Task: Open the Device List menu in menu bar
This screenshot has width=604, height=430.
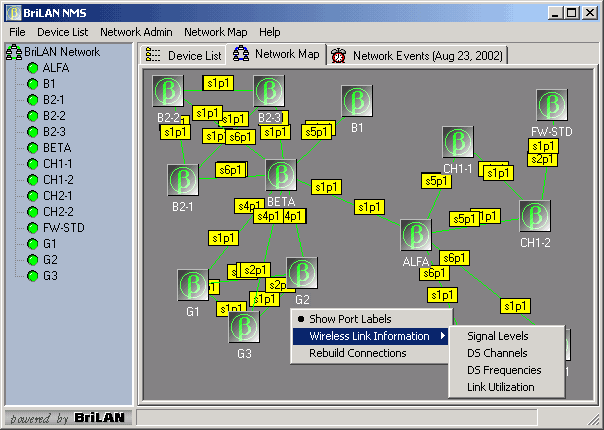Action: [62, 32]
